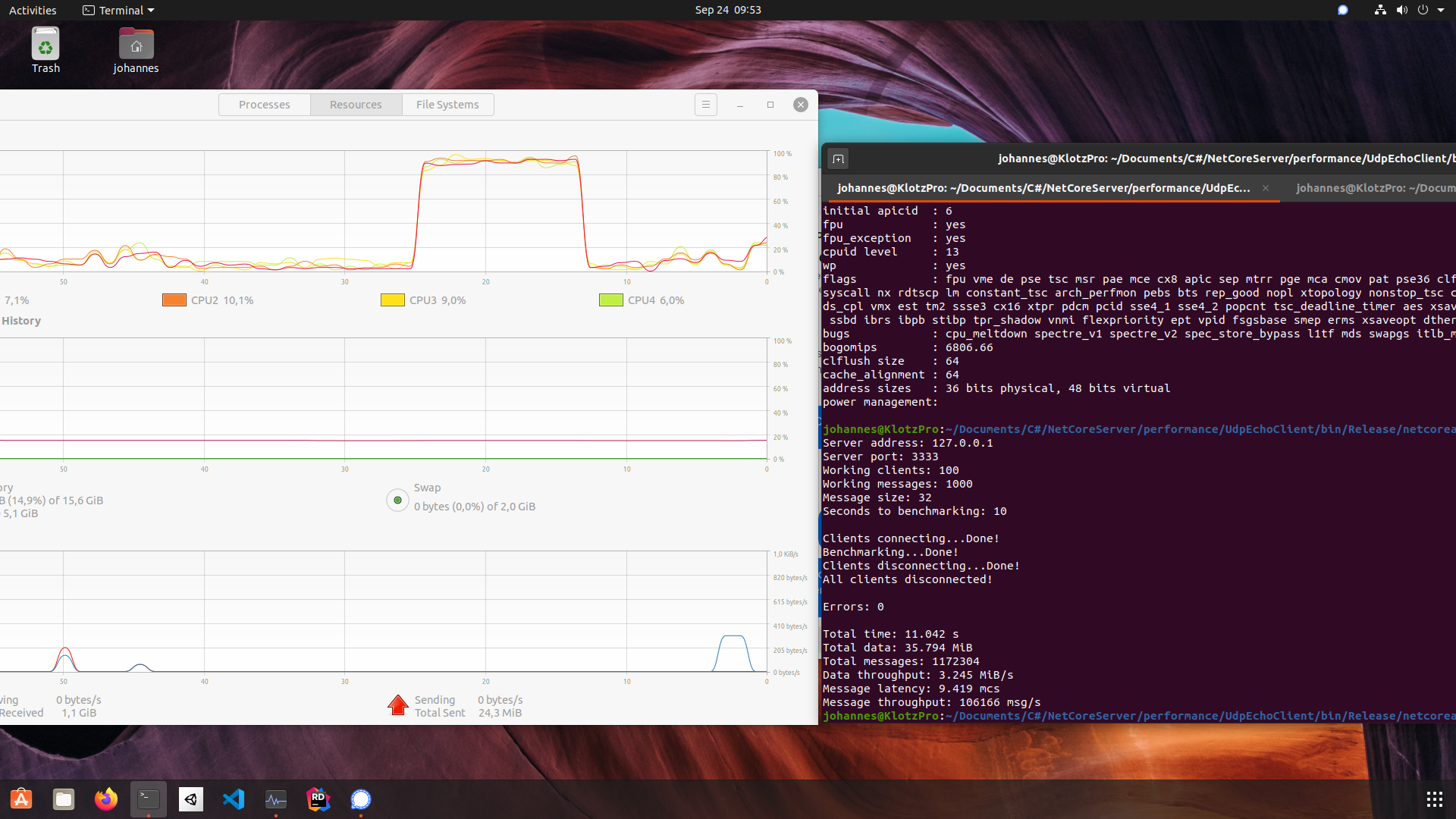Open Ubuntu Software from the dock
The image size is (1456, 819).
20,799
